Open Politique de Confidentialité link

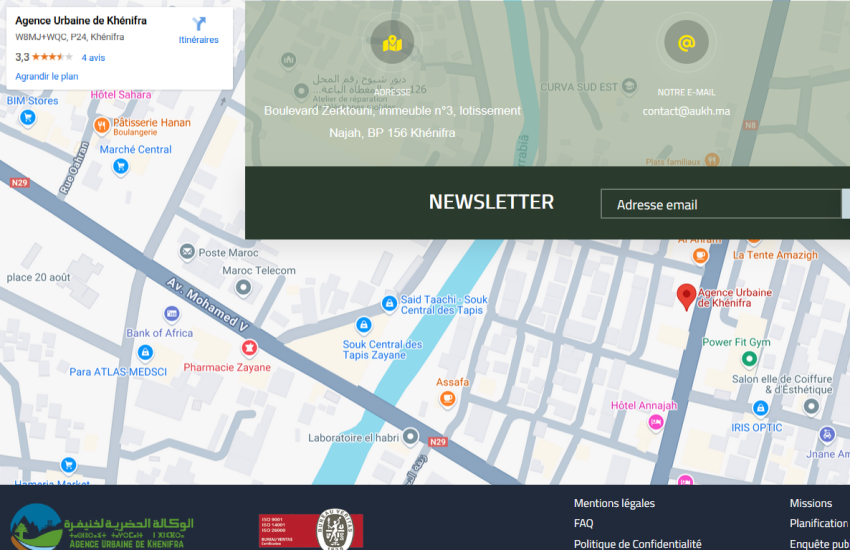point(637,544)
